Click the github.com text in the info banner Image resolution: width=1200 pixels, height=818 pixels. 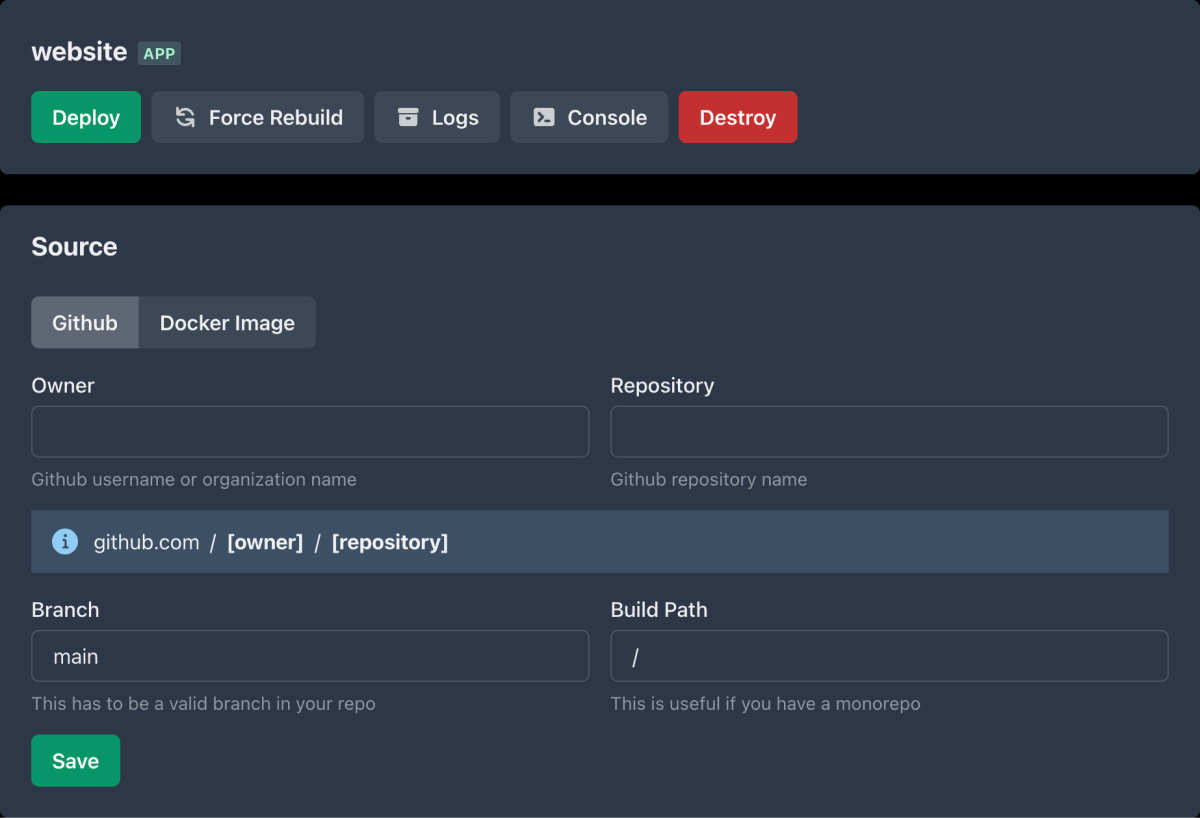point(147,542)
